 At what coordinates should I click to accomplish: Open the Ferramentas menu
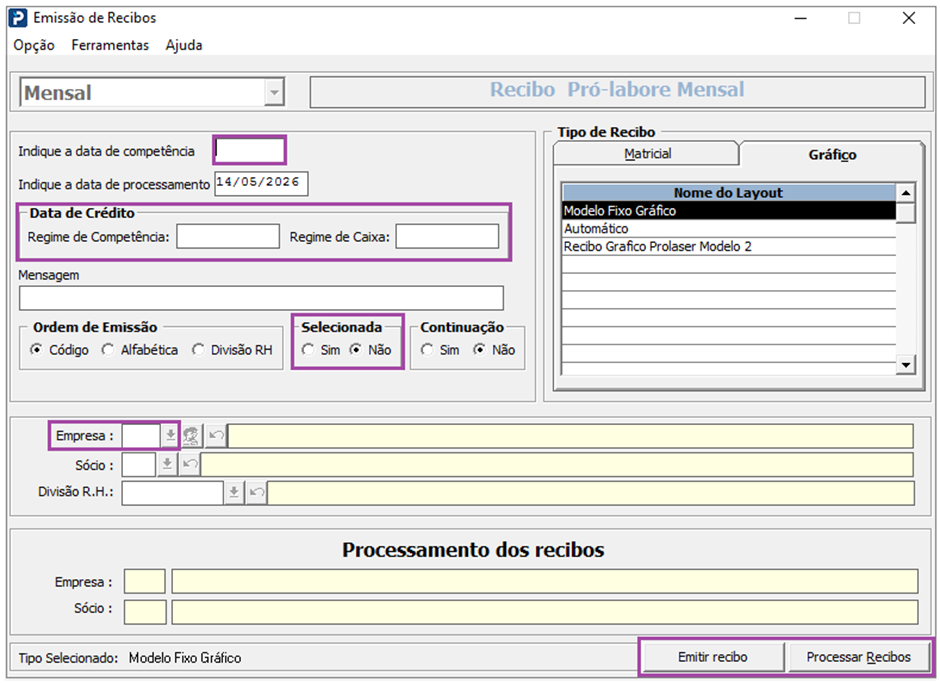point(110,45)
